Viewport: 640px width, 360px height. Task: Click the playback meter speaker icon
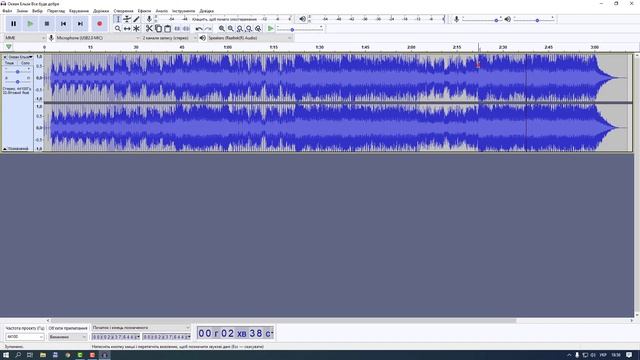[x=302, y=19]
